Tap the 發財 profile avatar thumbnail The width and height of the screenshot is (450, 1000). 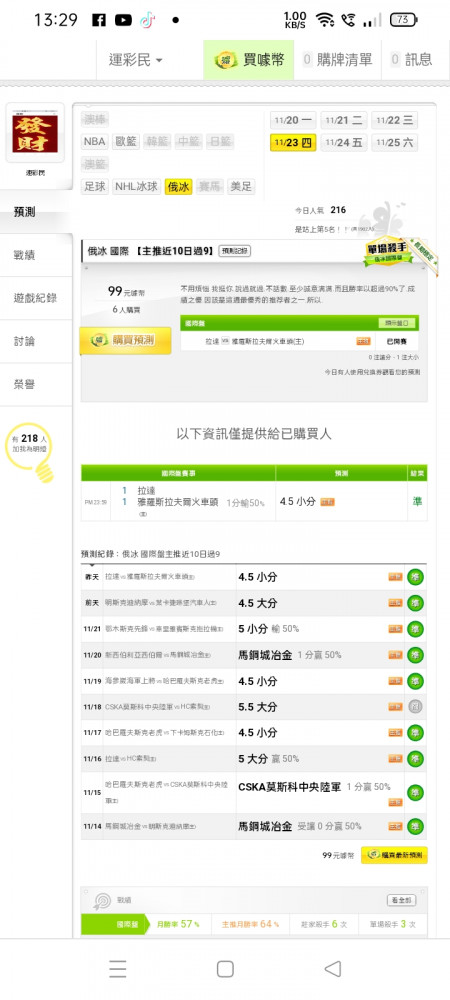(x=35, y=133)
